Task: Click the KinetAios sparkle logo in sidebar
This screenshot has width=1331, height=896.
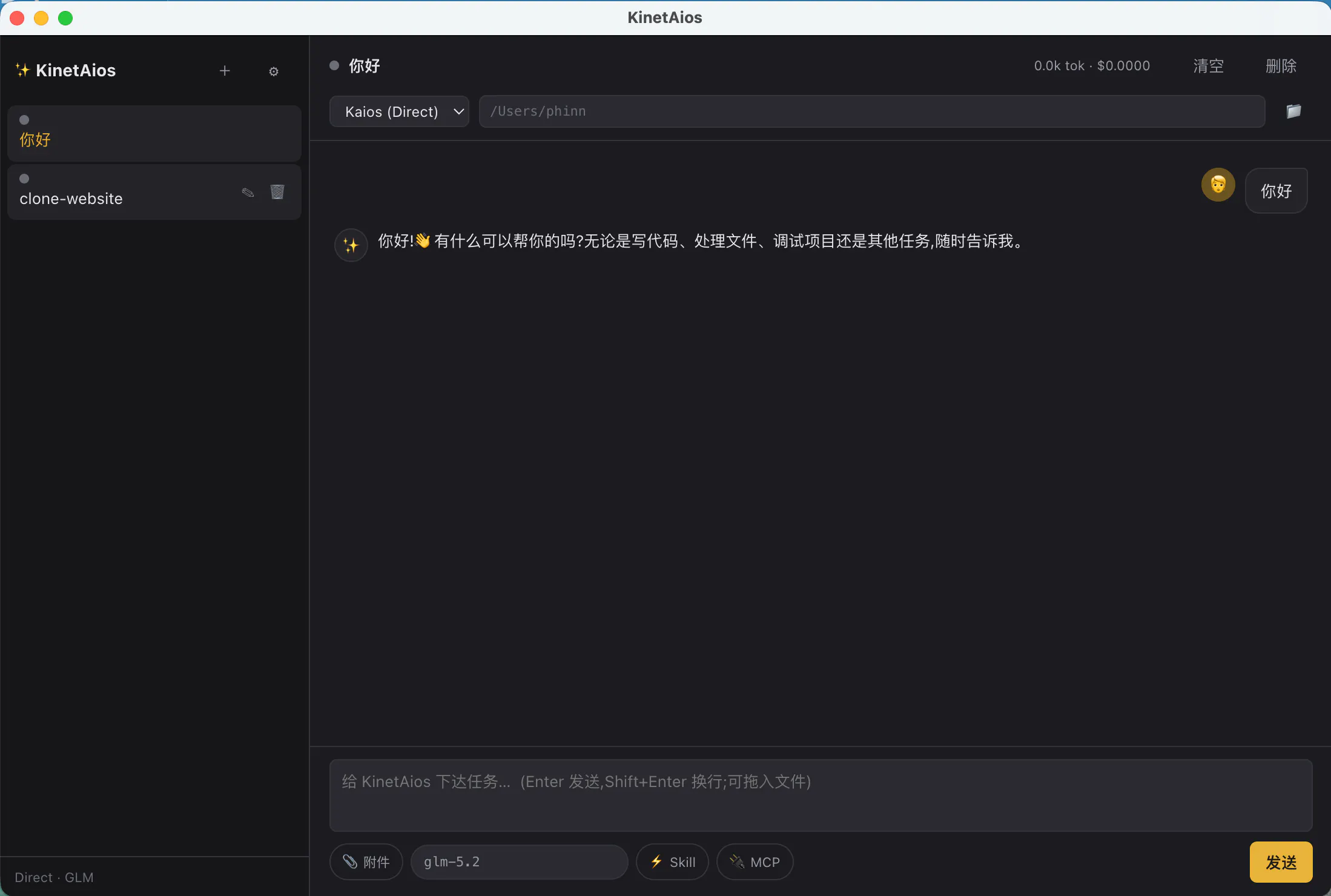Action: coord(22,70)
